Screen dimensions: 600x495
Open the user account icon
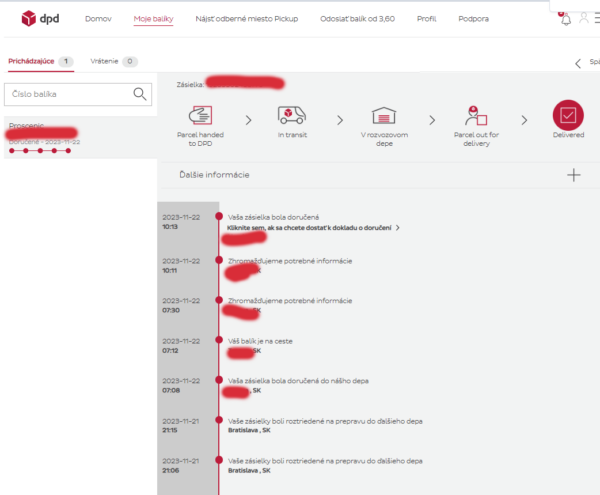click(584, 18)
